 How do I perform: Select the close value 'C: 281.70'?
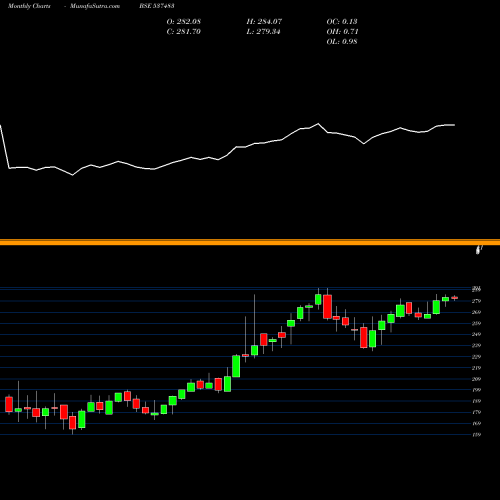click(184, 31)
